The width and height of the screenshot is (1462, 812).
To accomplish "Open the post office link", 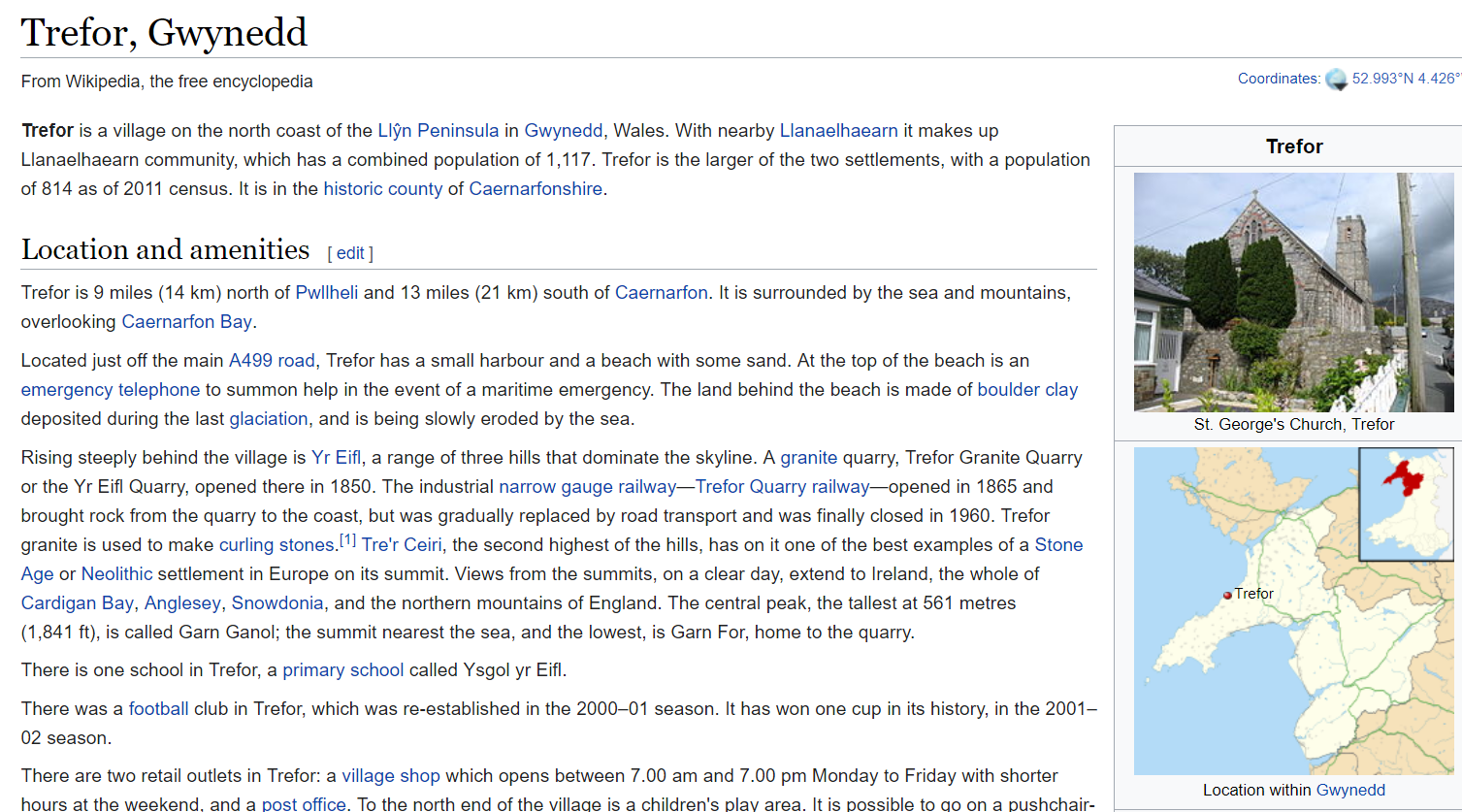I will (304, 804).
